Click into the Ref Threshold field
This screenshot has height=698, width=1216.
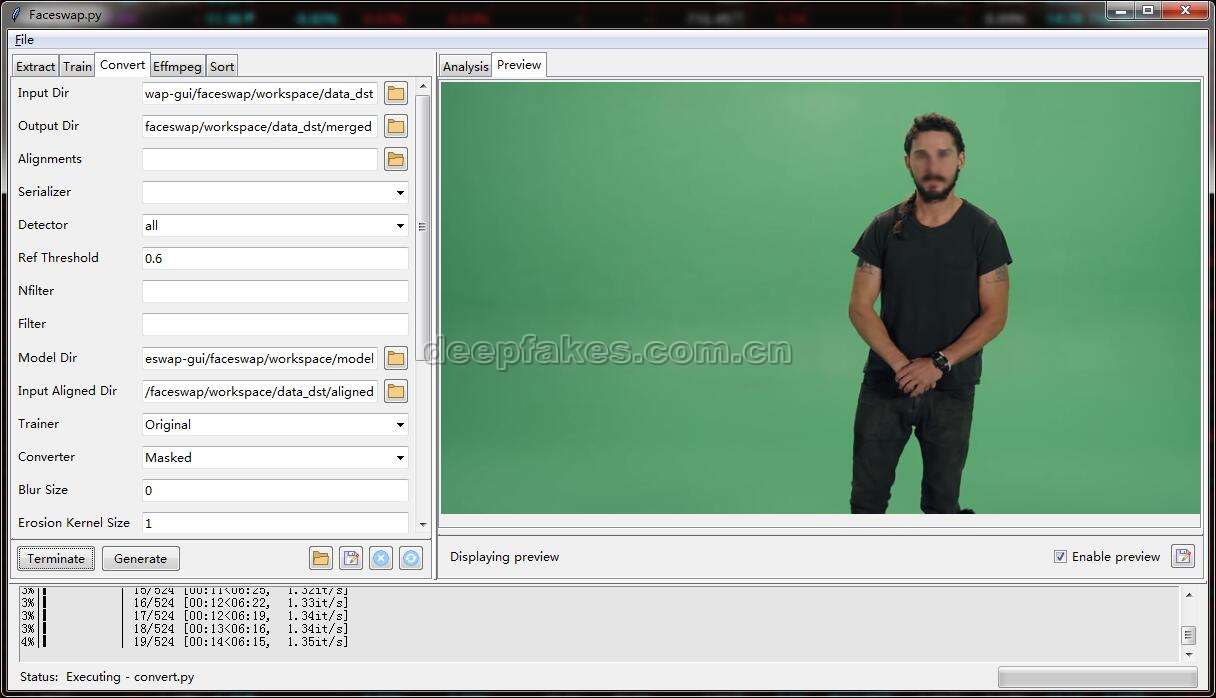(275, 258)
